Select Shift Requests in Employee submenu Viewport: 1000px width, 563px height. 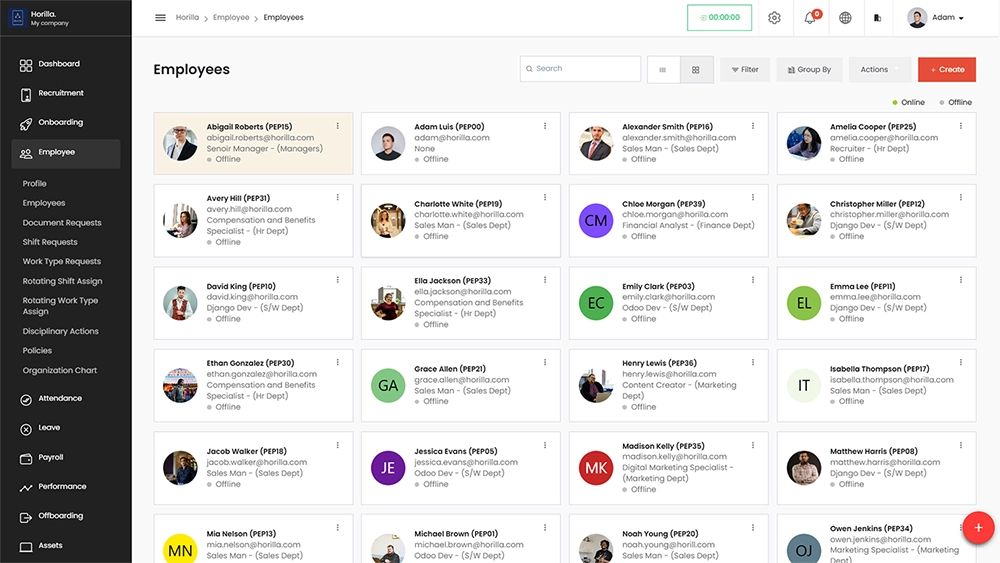[50, 242]
